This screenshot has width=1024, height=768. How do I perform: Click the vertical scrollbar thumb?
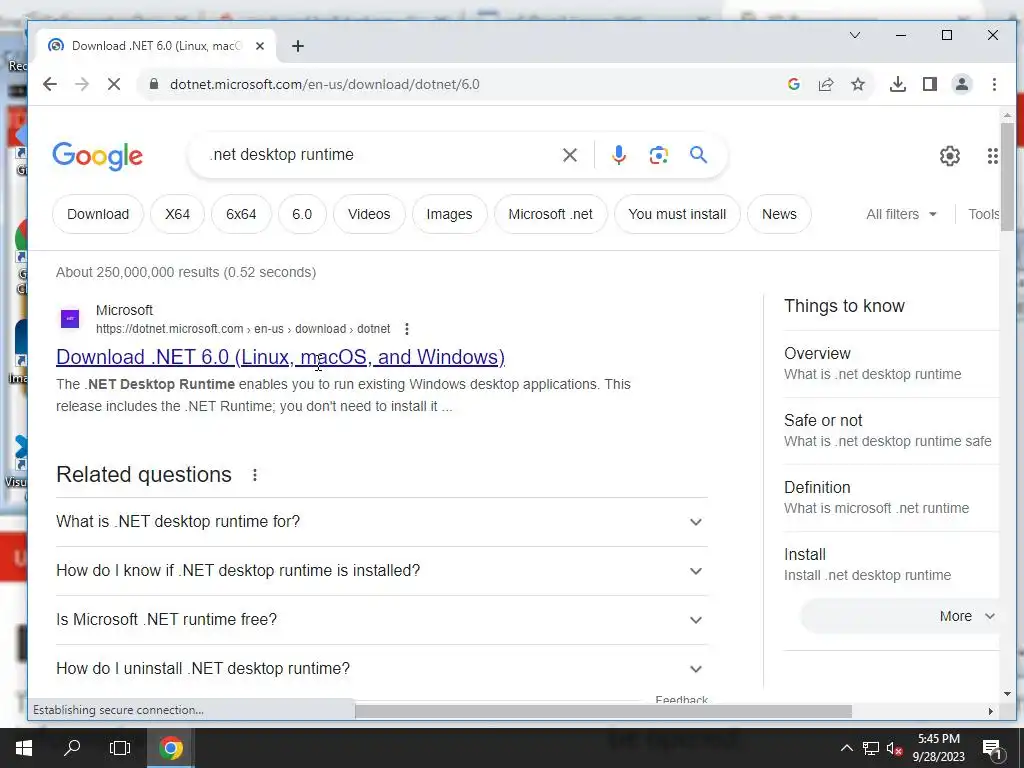[1007, 175]
